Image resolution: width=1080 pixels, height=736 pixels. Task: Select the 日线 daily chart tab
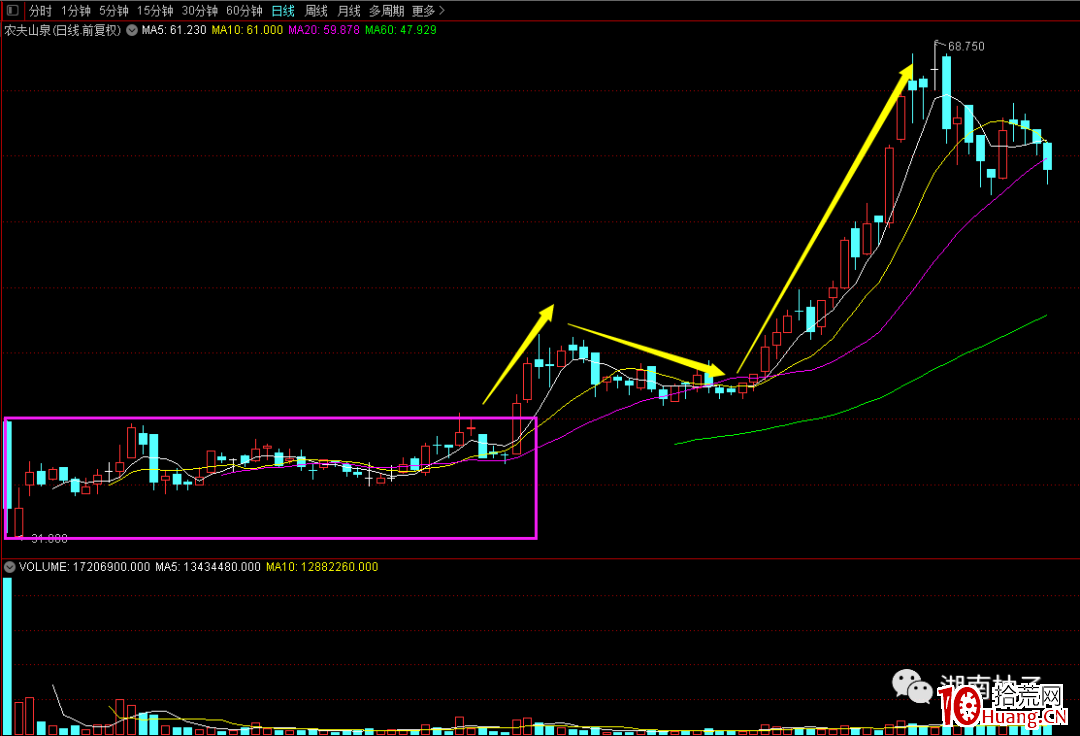283,11
